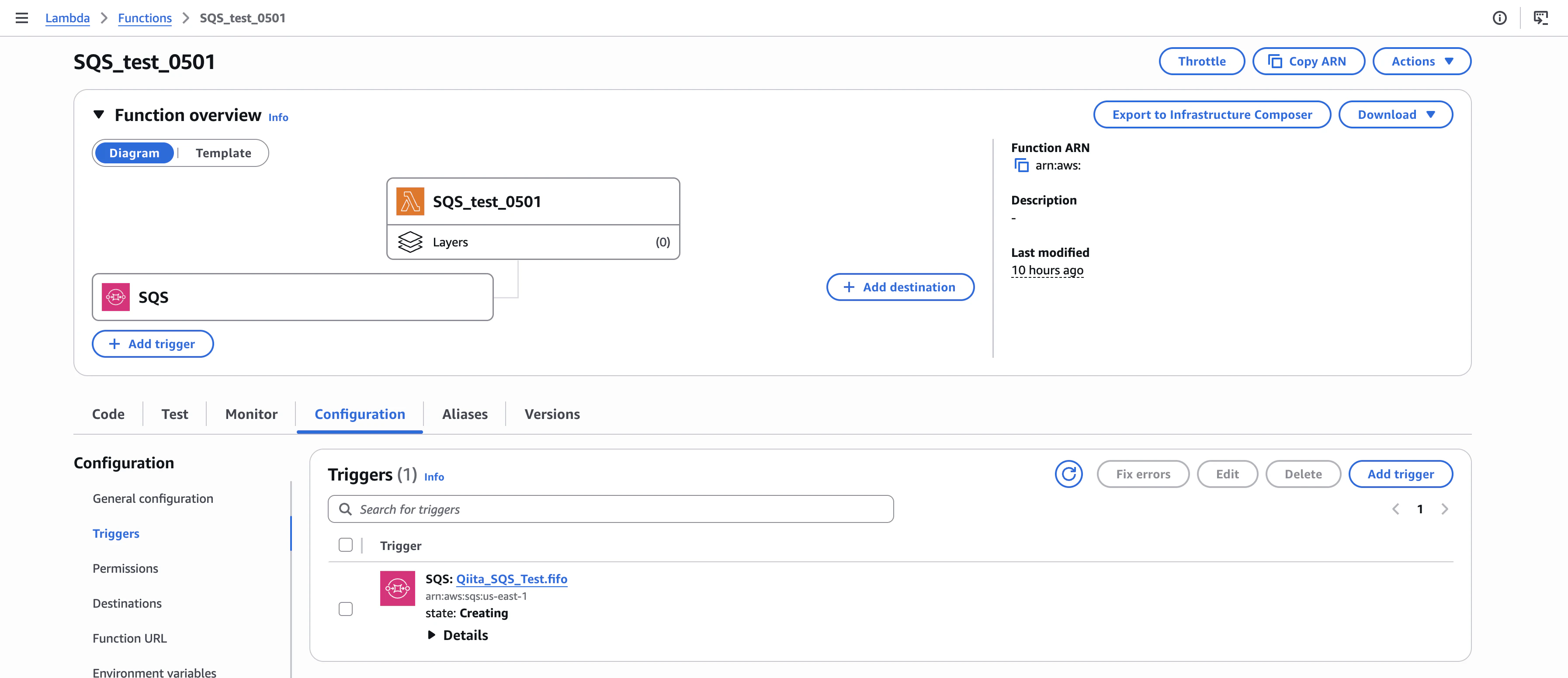Image resolution: width=1568 pixels, height=678 pixels.
Task: Go to Lambda breadcrumb link
Action: click(x=68, y=17)
